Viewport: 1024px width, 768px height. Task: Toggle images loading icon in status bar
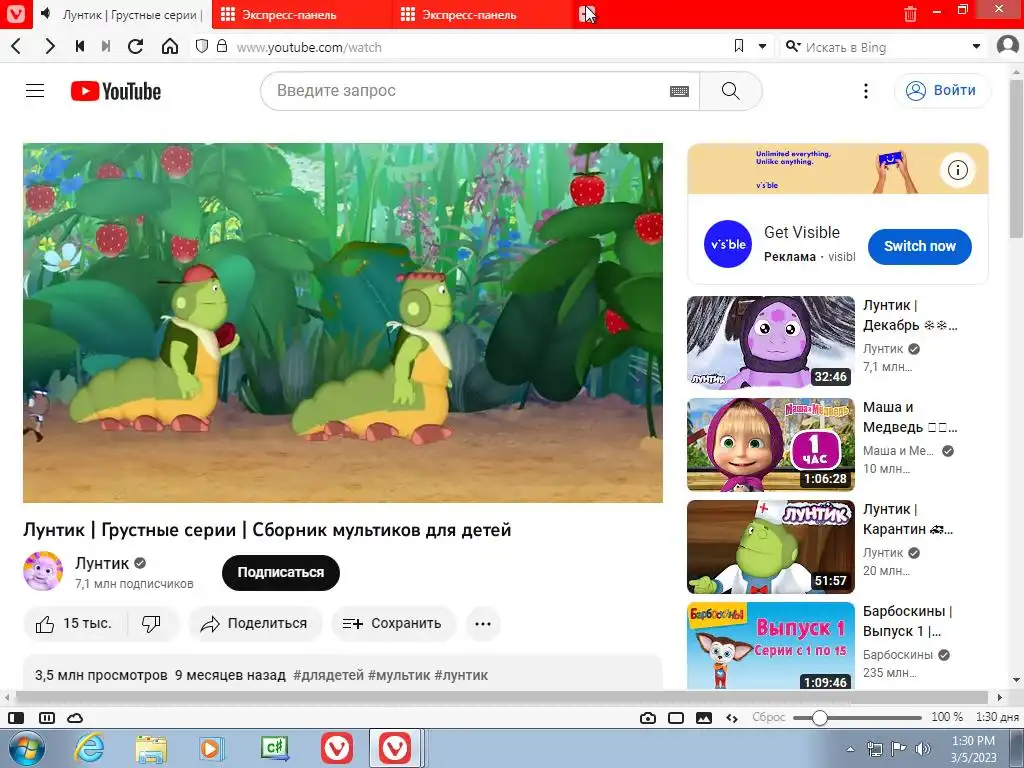(704, 718)
